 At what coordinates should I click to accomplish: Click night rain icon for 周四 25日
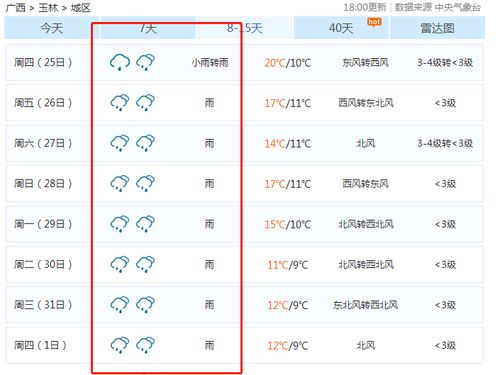(145, 62)
